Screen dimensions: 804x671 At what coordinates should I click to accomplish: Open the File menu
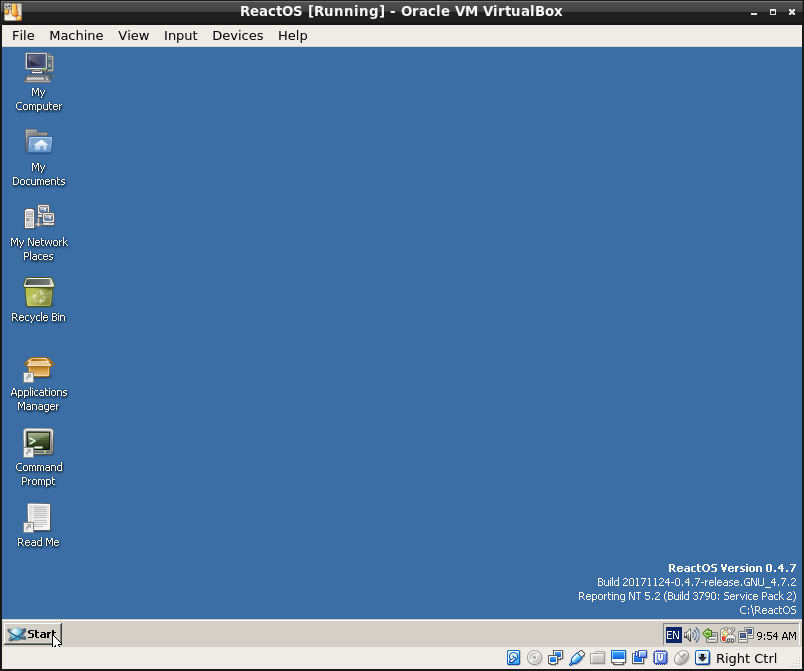tap(23, 35)
